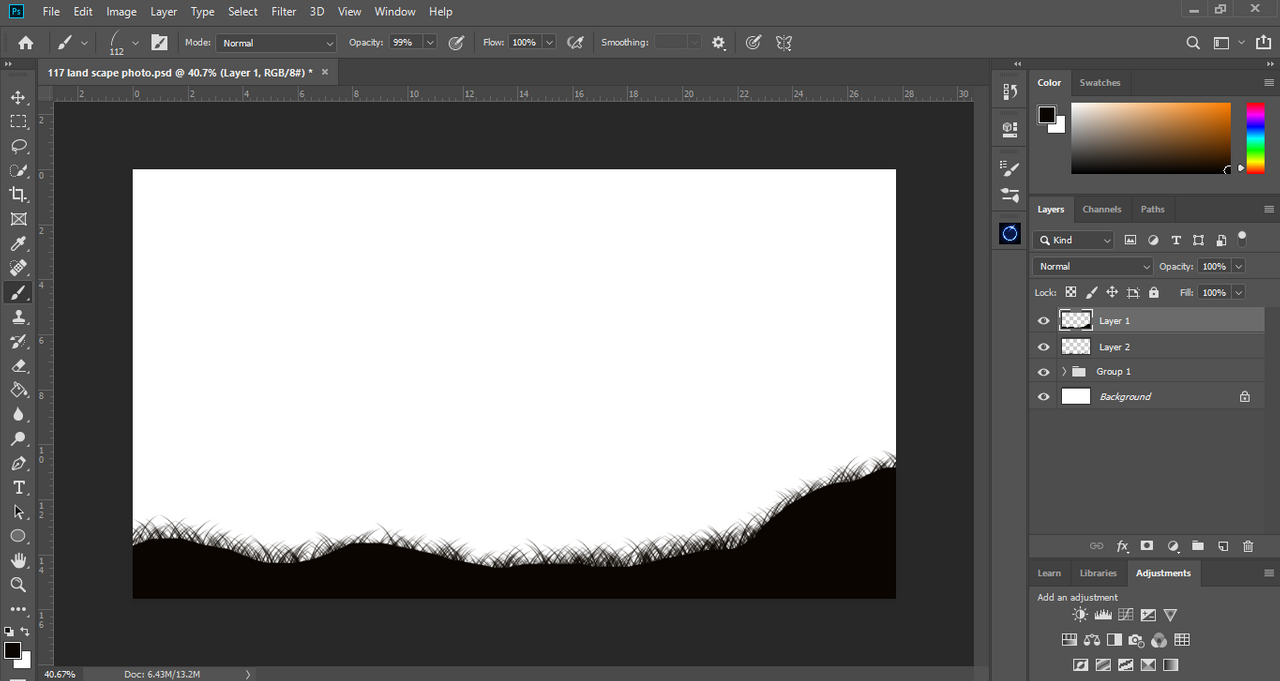1280x681 pixels.
Task: Select the Lasso tool
Action: pyautogui.click(x=18, y=146)
